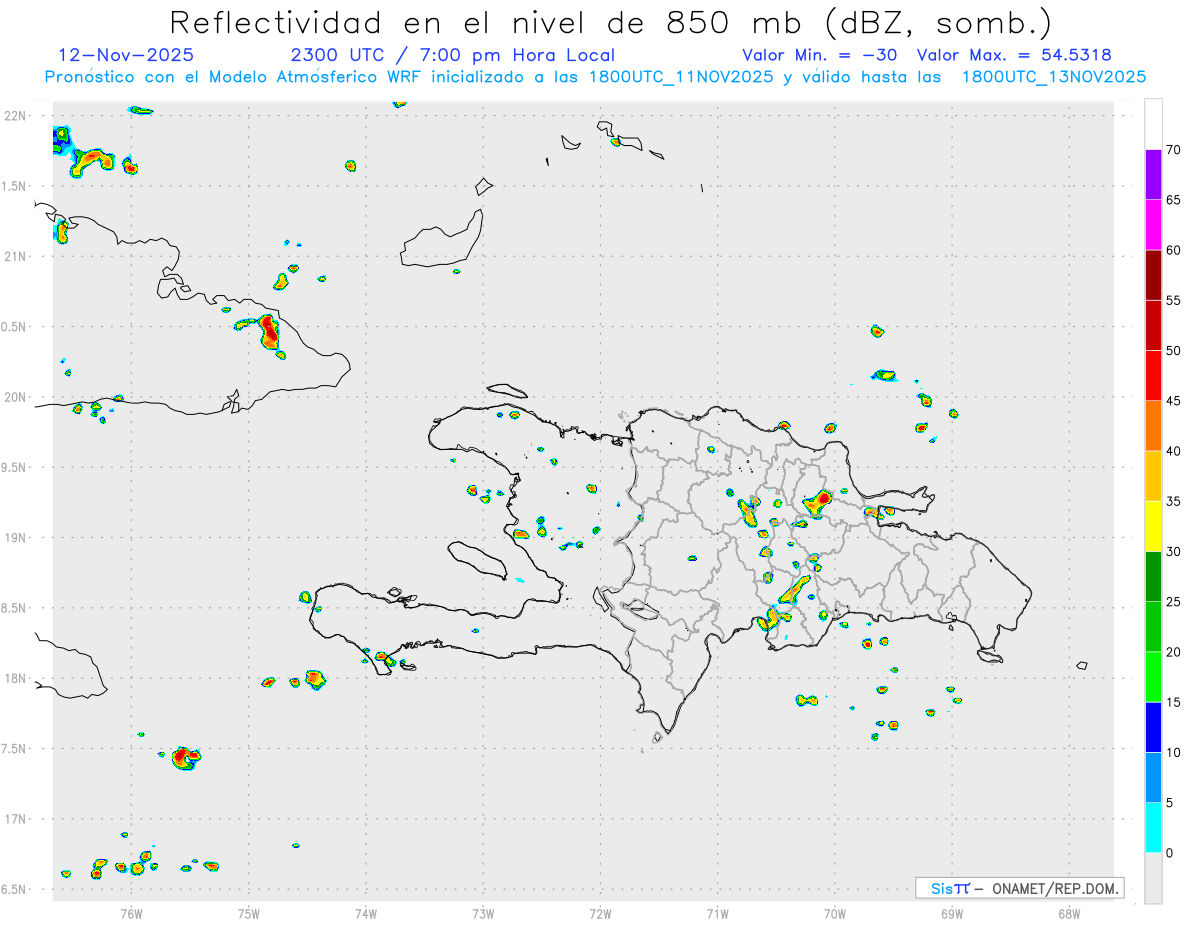1200x927 pixels.
Task: Select the colorbar label '30'
Action: tap(1173, 552)
